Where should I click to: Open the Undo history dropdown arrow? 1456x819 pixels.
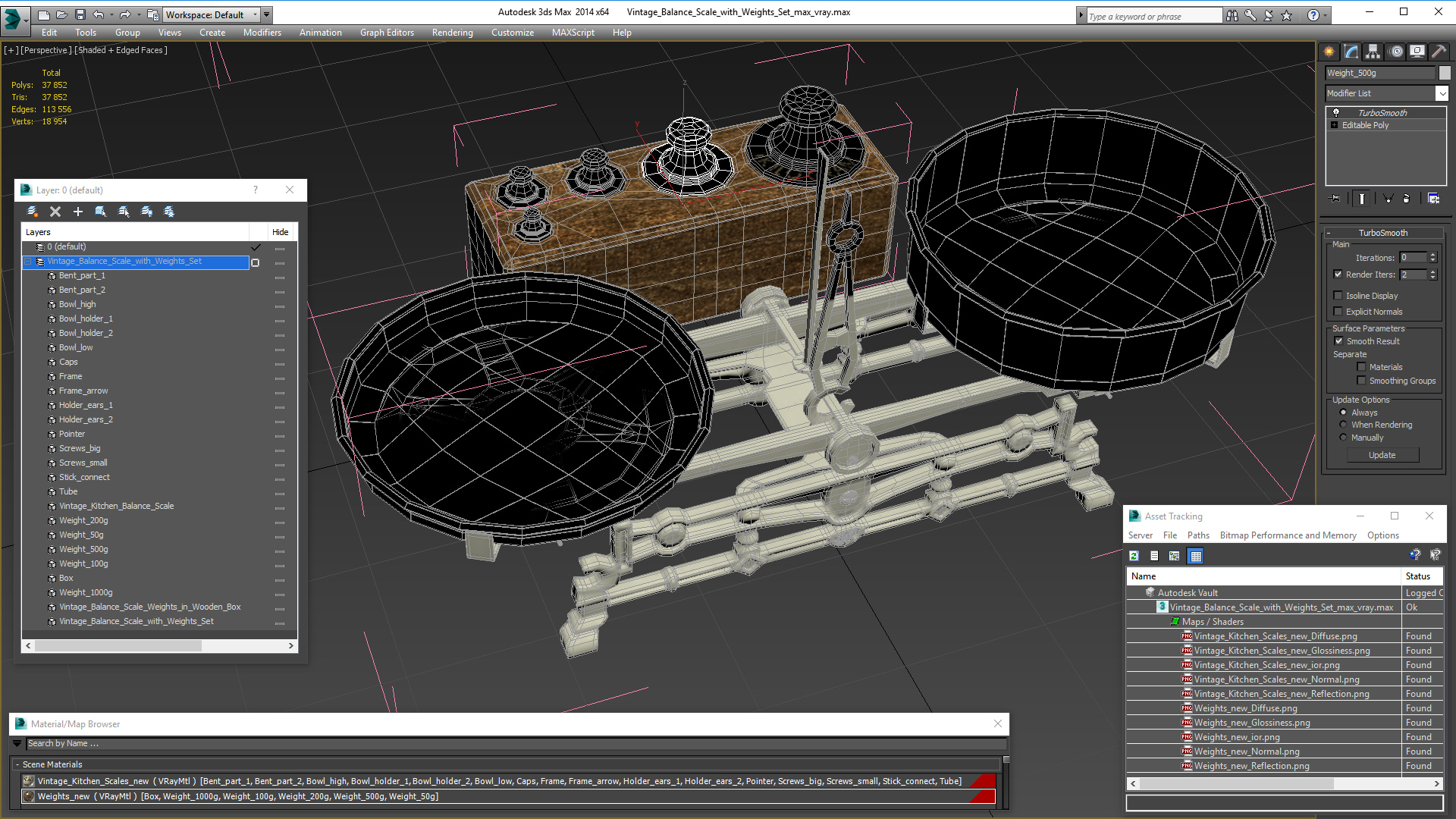111,14
